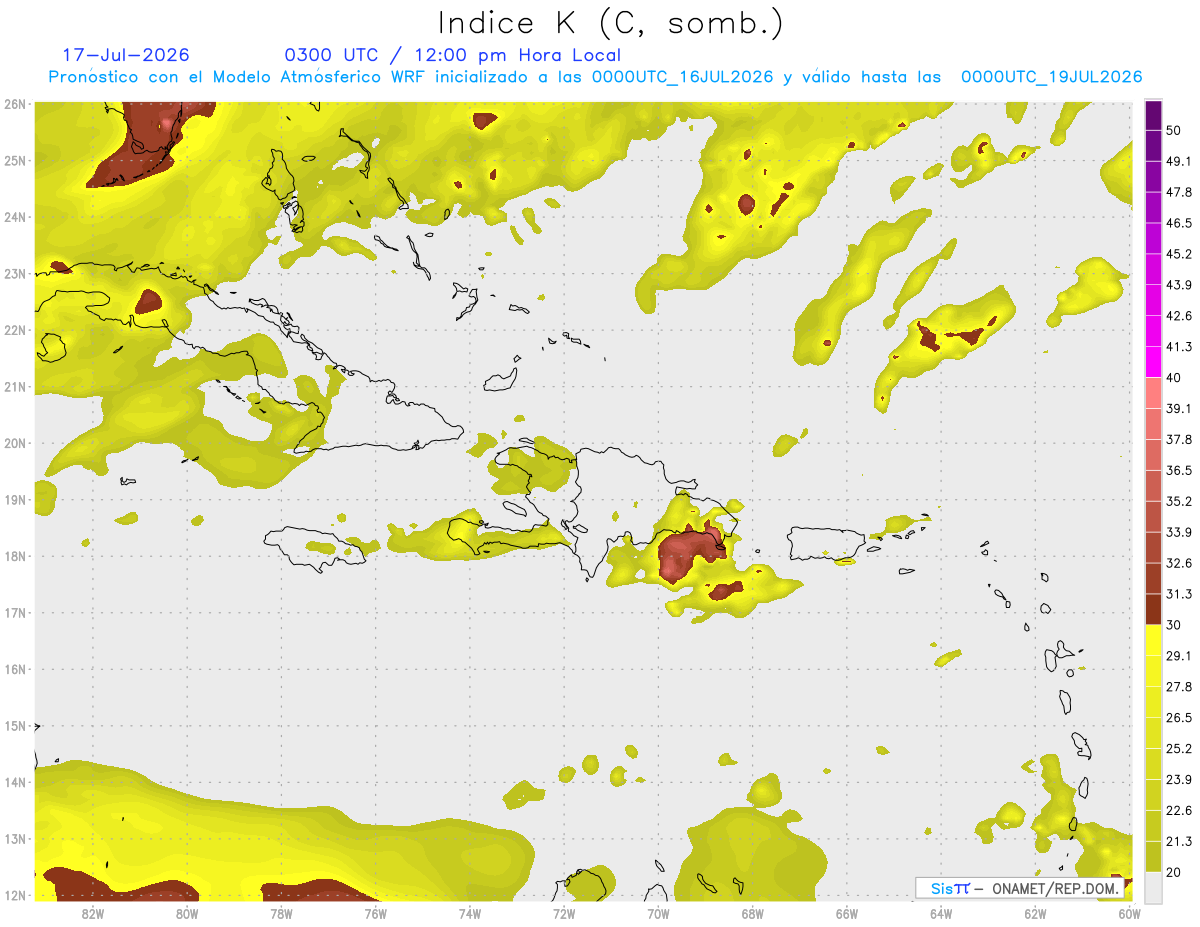Click colorbar label '39.1'

[1179, 408]
